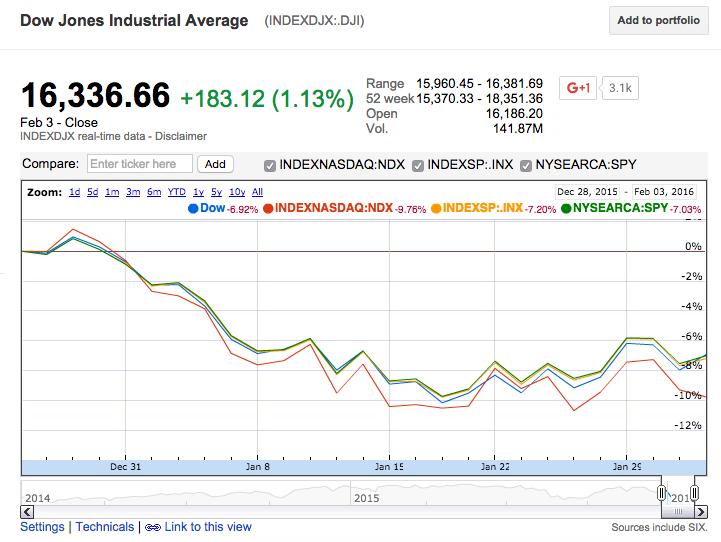Click the Jan 29 date label
The height and width of the screenshot is (542, 721).
(x=627, y=467)
